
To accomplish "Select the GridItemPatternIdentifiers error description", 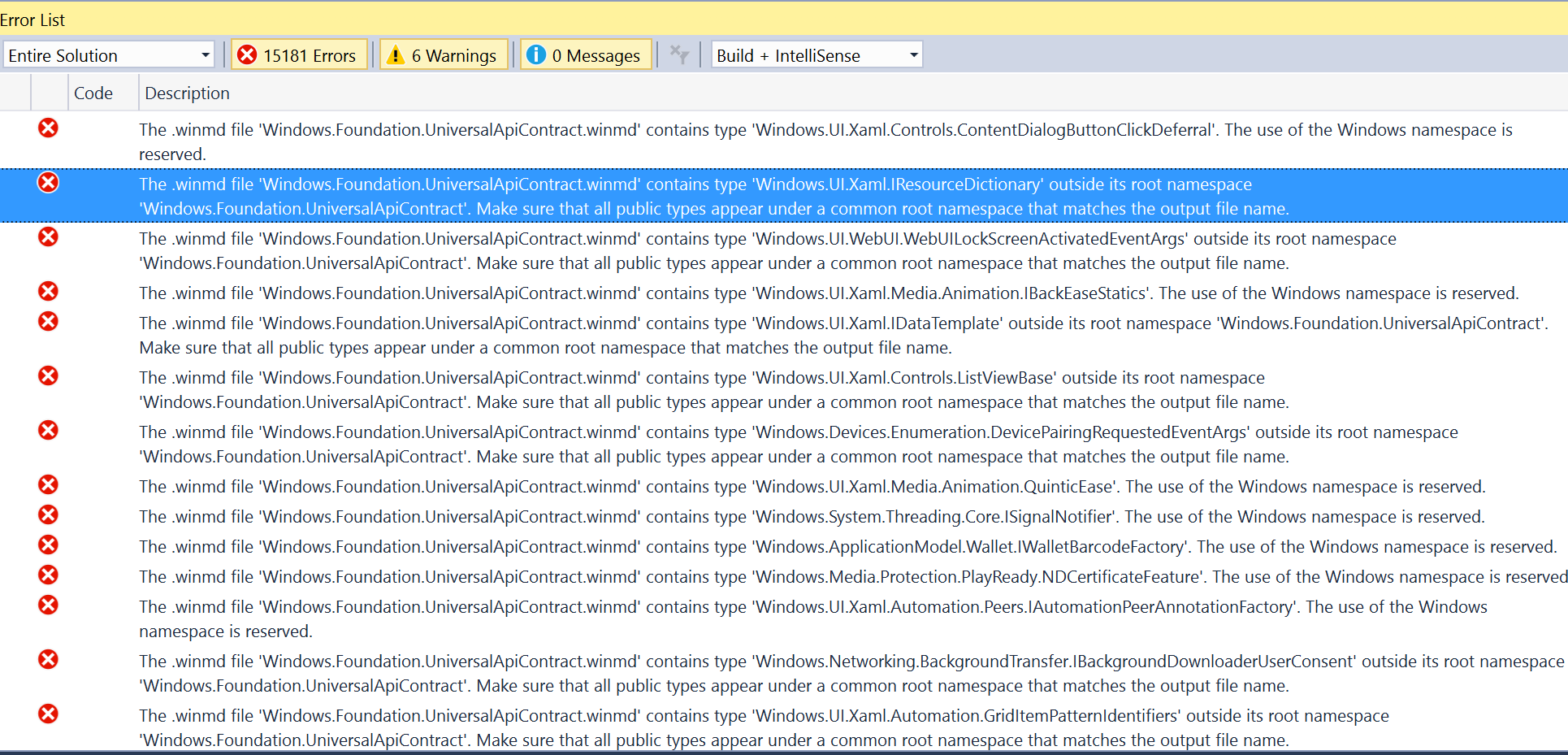I will coord(764,727).
